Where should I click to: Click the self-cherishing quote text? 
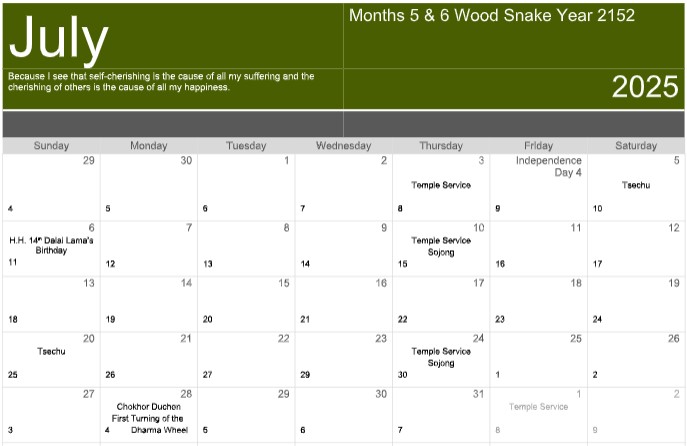pyautogui.click(x=160, y=81)
